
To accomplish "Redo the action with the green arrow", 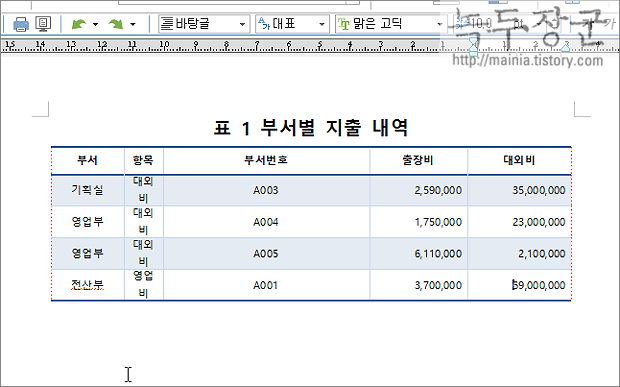I will tap(116, 25).
